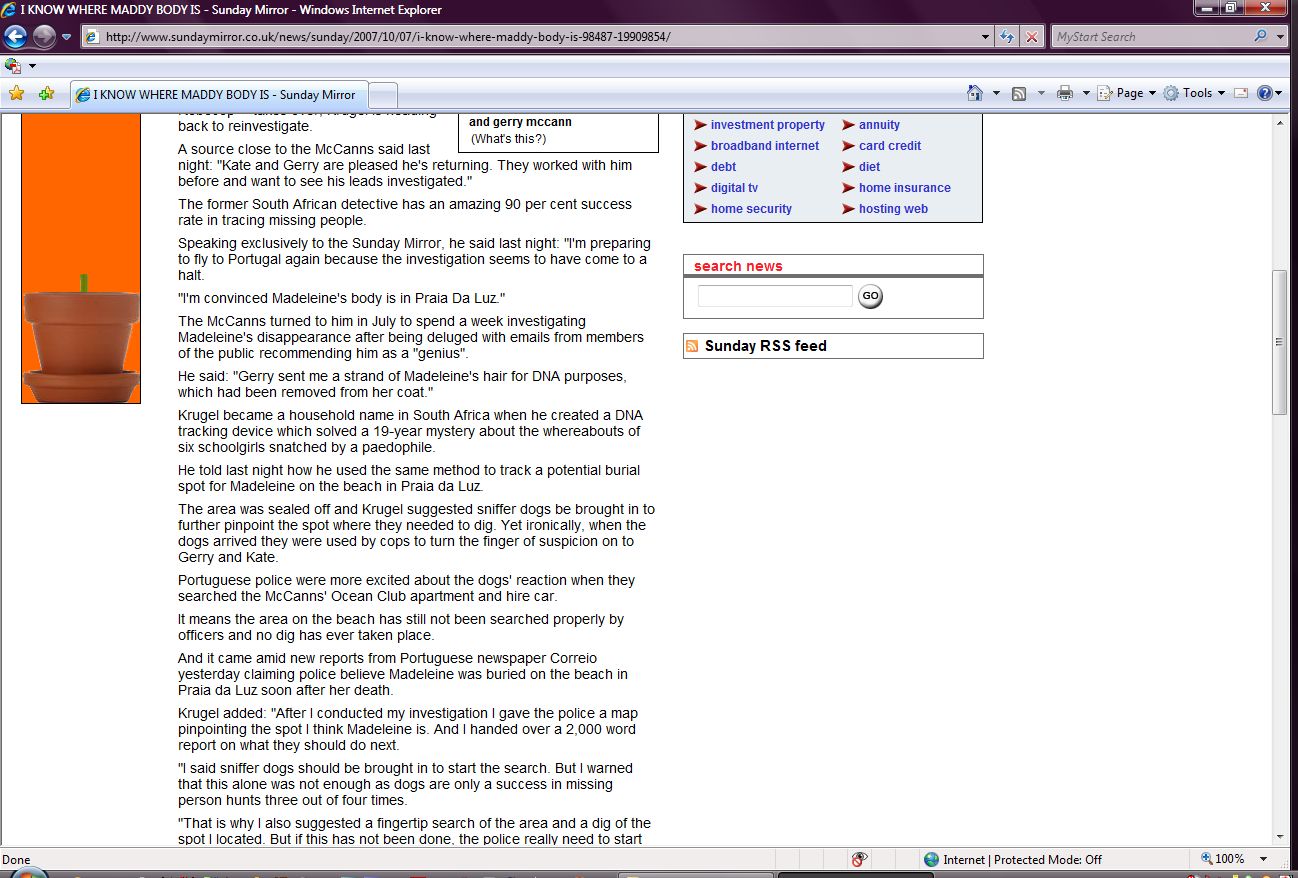The height and width of the screenshot is (878, 1298).
Task: Open the zoom level dropdown arrow
Action: [1264, 859]
